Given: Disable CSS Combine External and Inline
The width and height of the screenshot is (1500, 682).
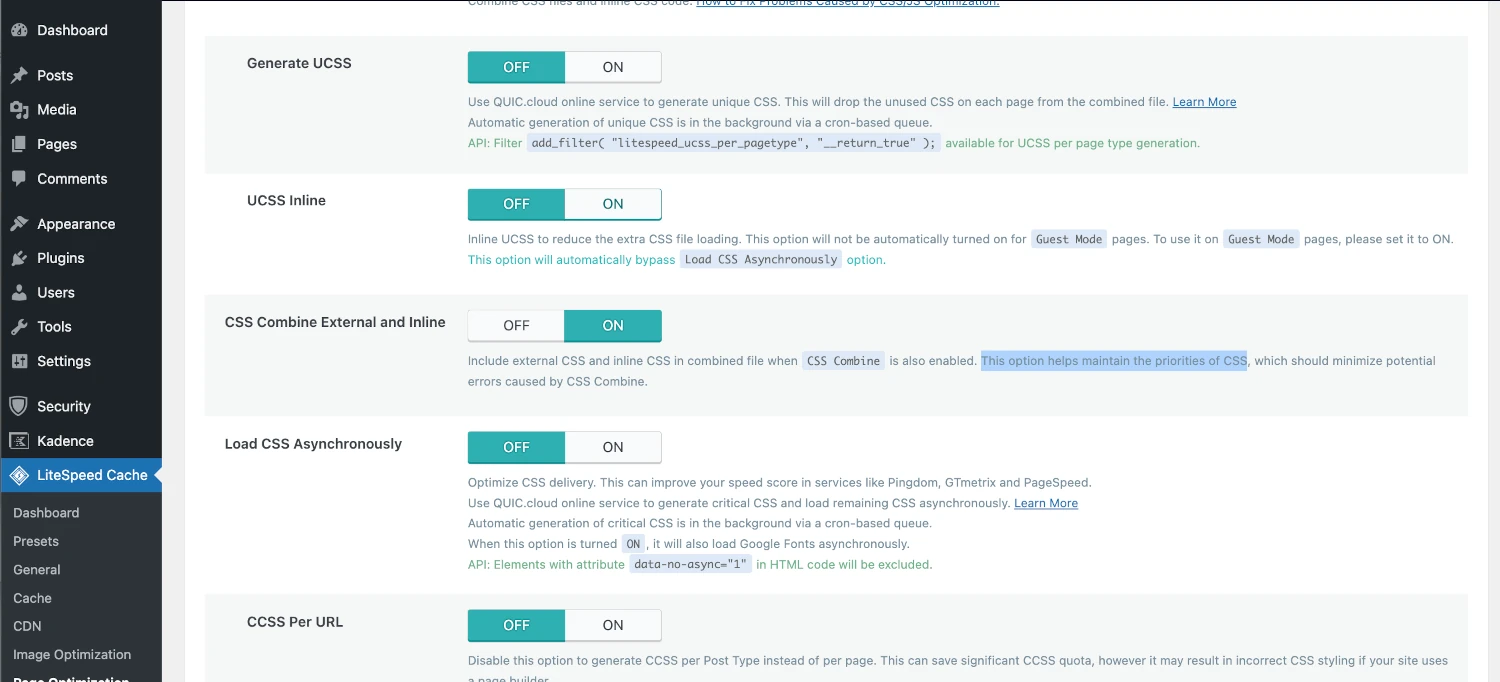Looking at the screenshot, I should point(516,326).
